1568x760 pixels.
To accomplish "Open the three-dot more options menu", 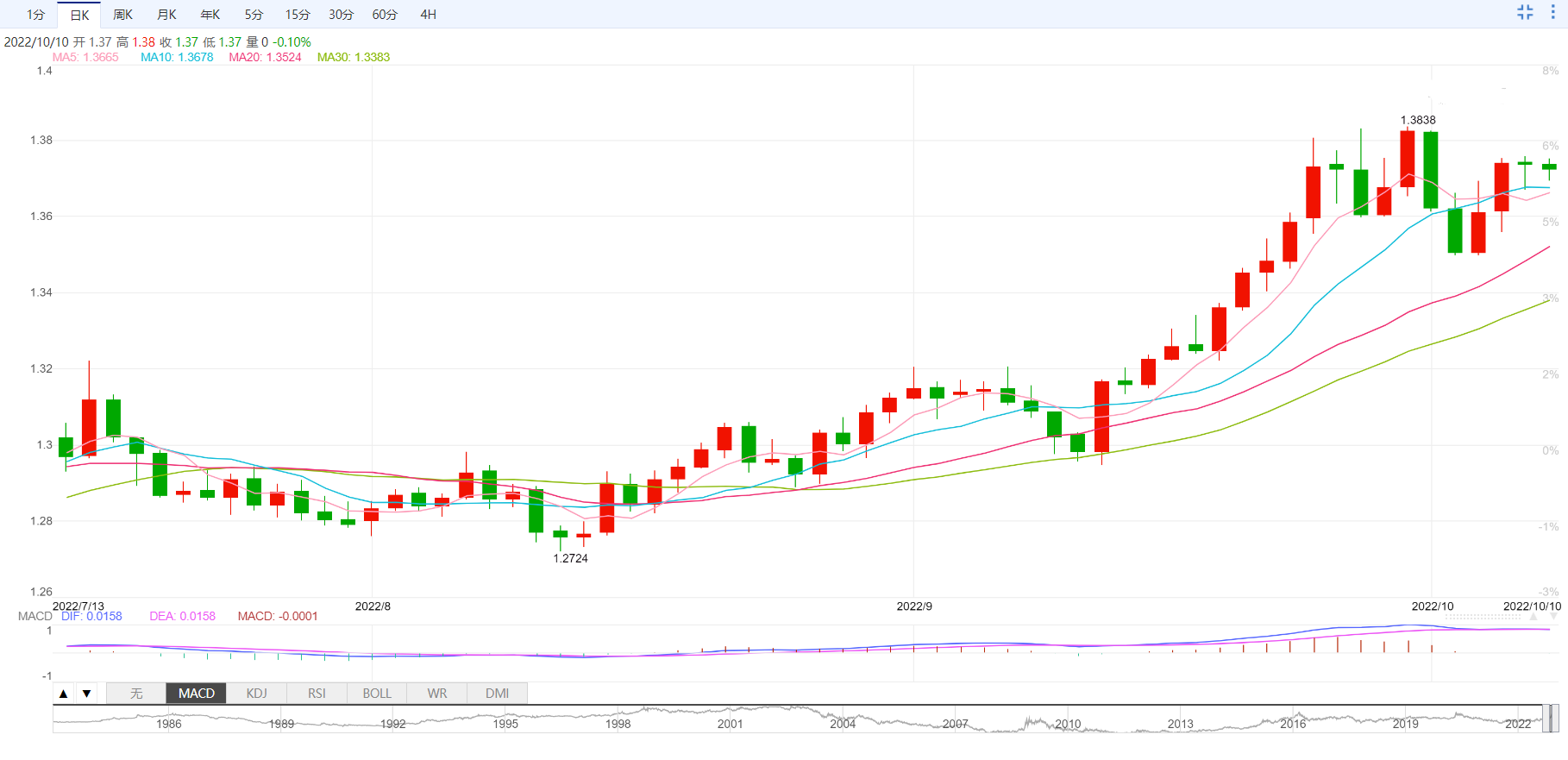I will (x=1552, y=12).
